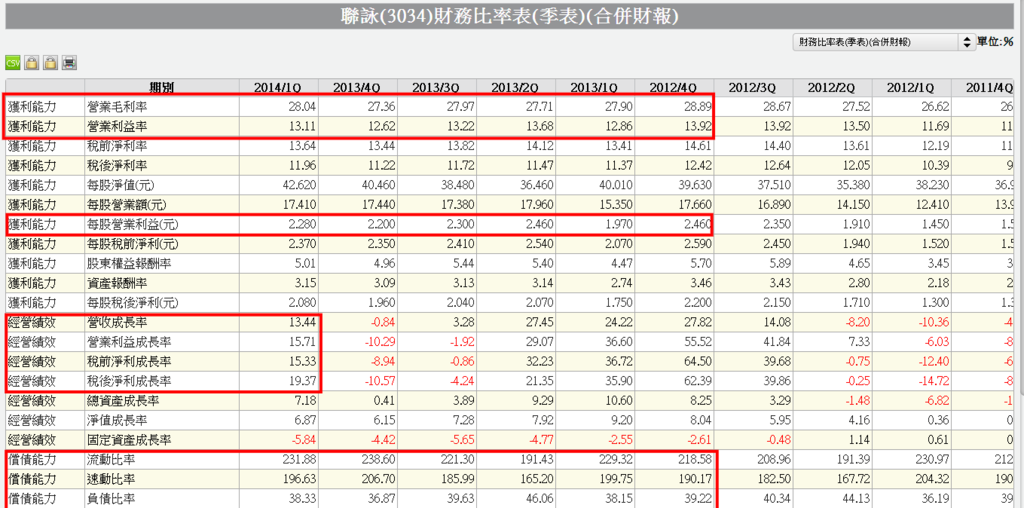Click the closed padlock icon

[x=31, y=63]
